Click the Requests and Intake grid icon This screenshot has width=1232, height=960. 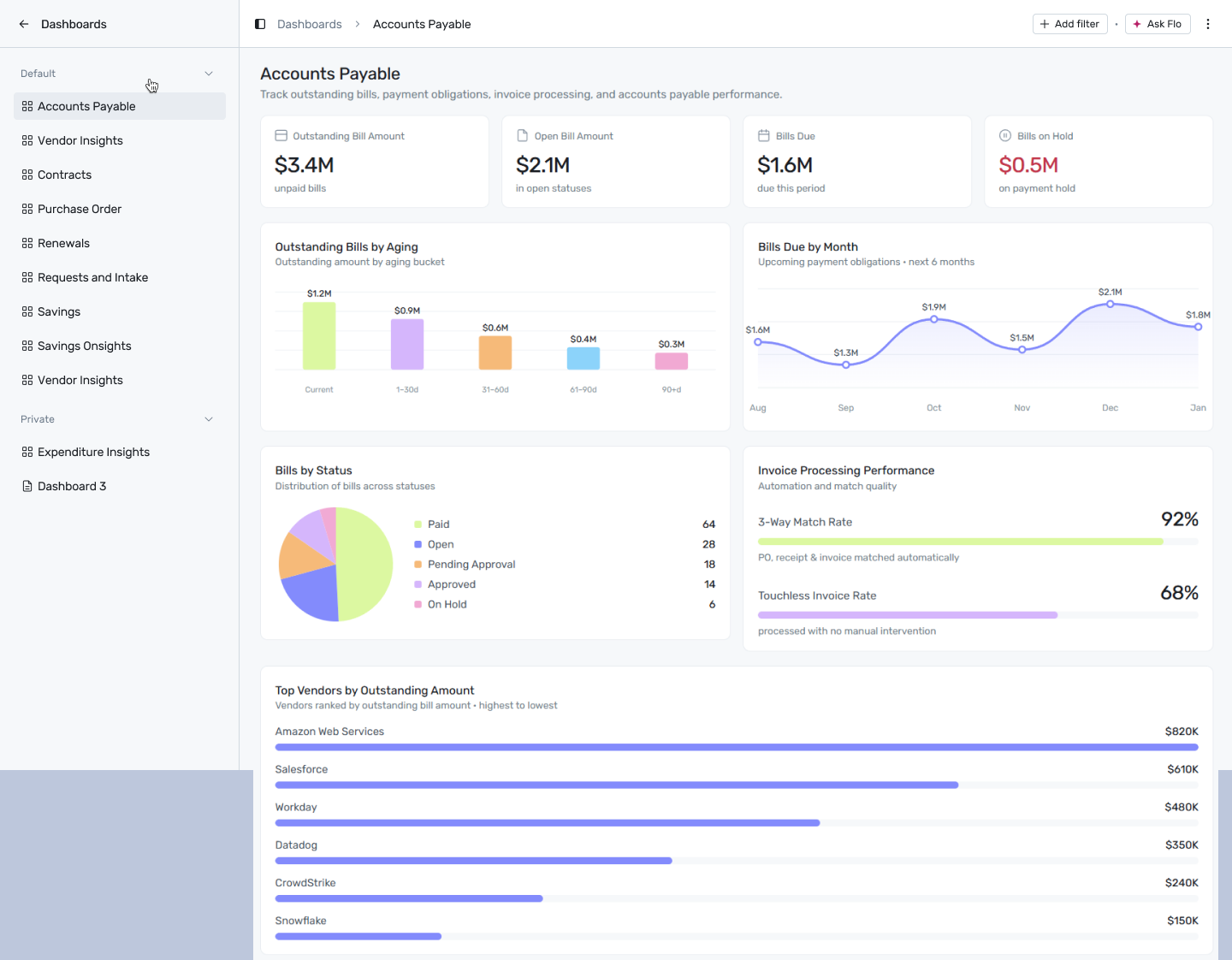click(x=27, y=277)
